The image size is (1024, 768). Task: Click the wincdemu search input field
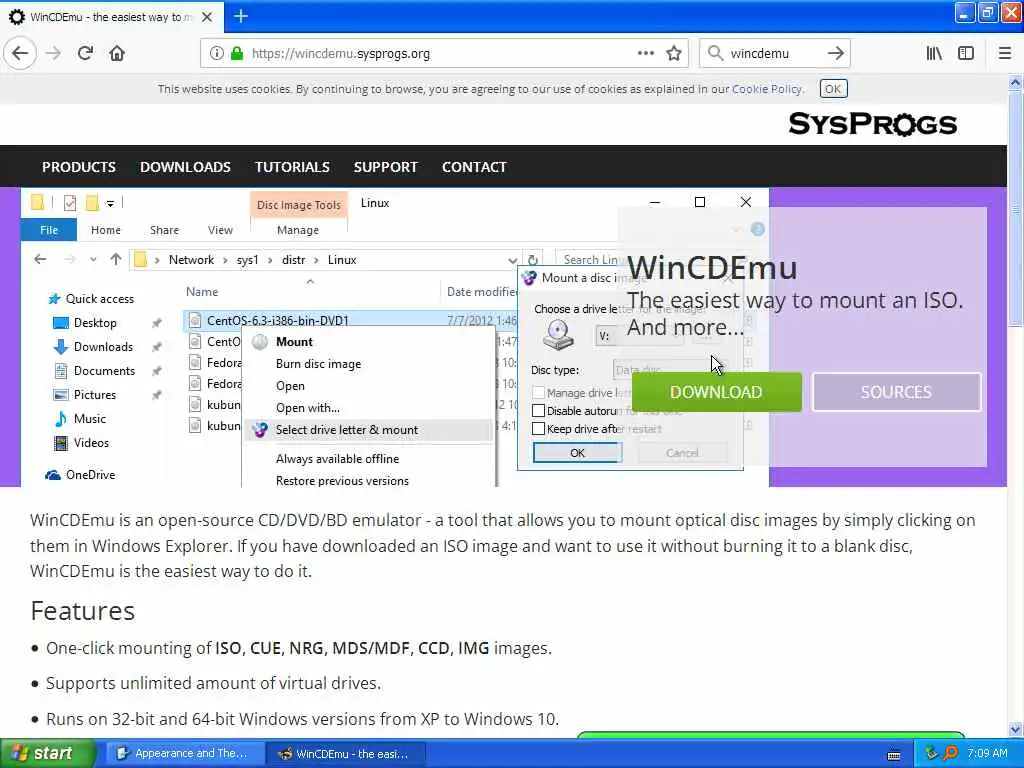click(774, 54)
